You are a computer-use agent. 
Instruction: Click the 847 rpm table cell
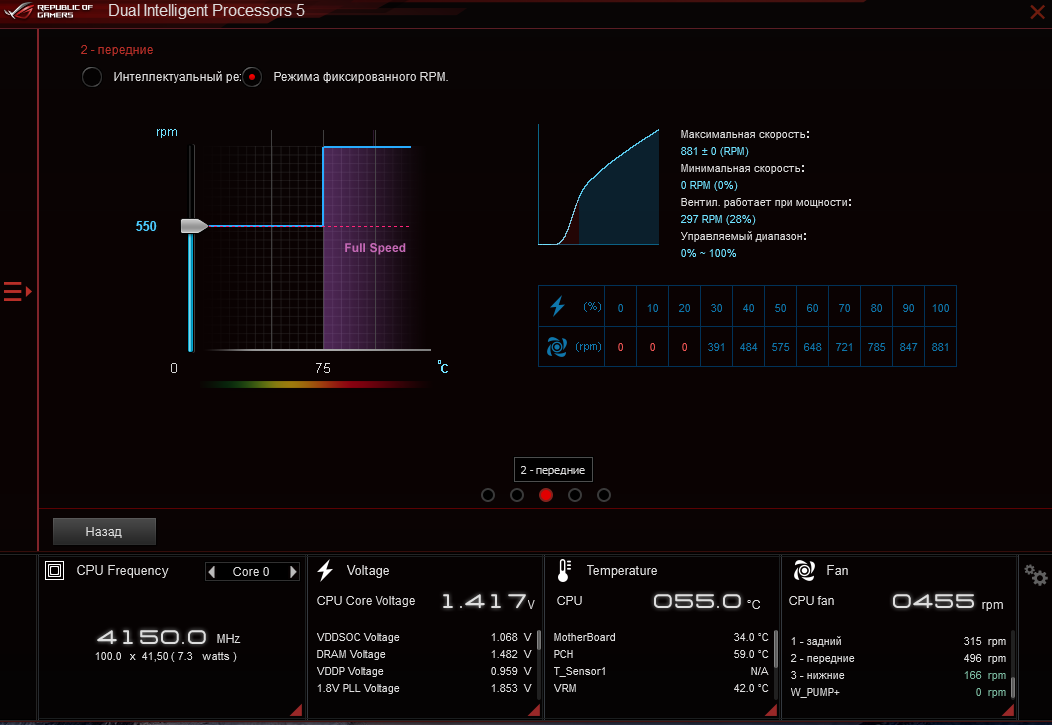click(908, 347)
